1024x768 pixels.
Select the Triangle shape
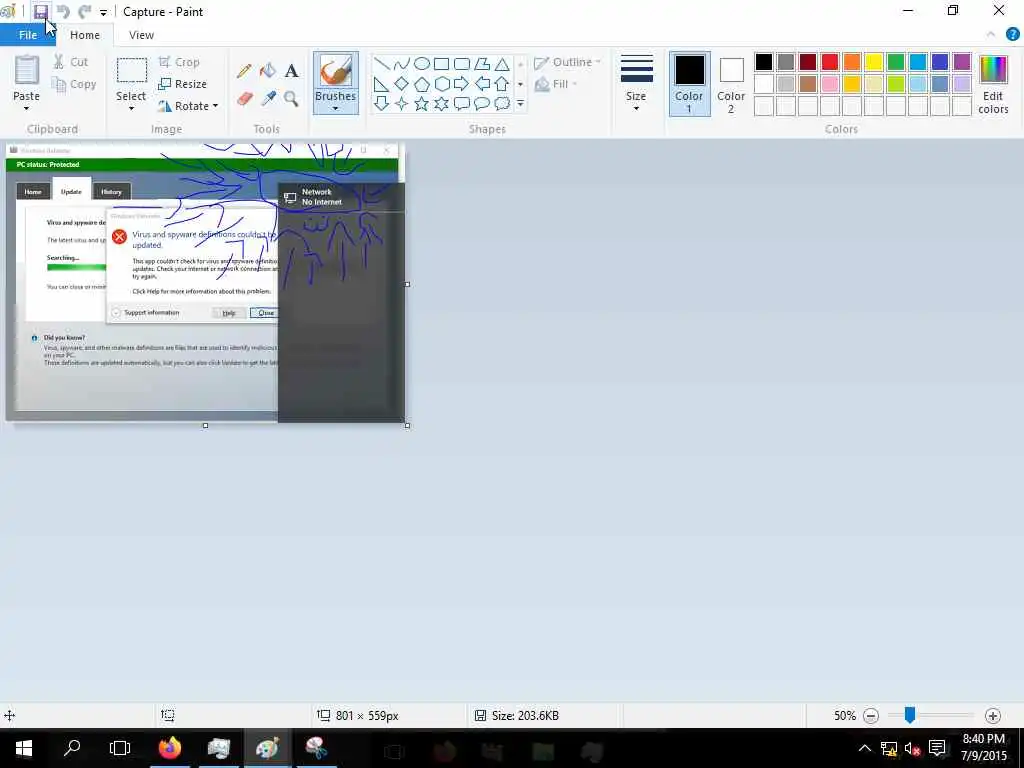point(502,63)
